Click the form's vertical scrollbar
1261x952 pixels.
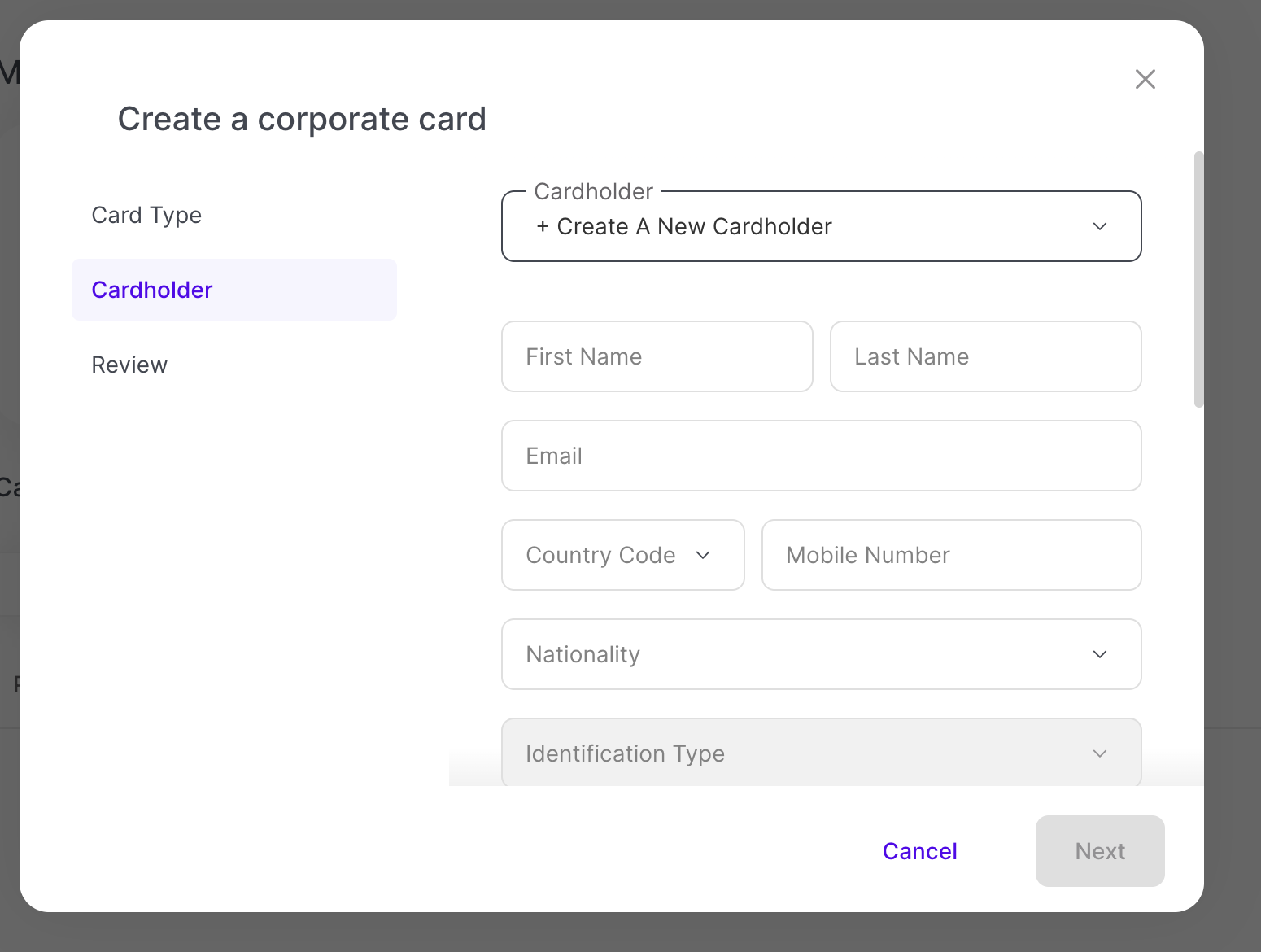[x=1198, y=279]
